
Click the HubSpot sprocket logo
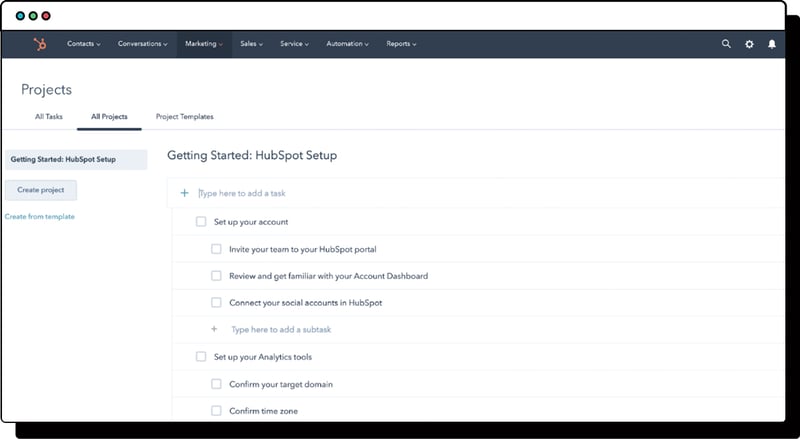click(40, 44)
